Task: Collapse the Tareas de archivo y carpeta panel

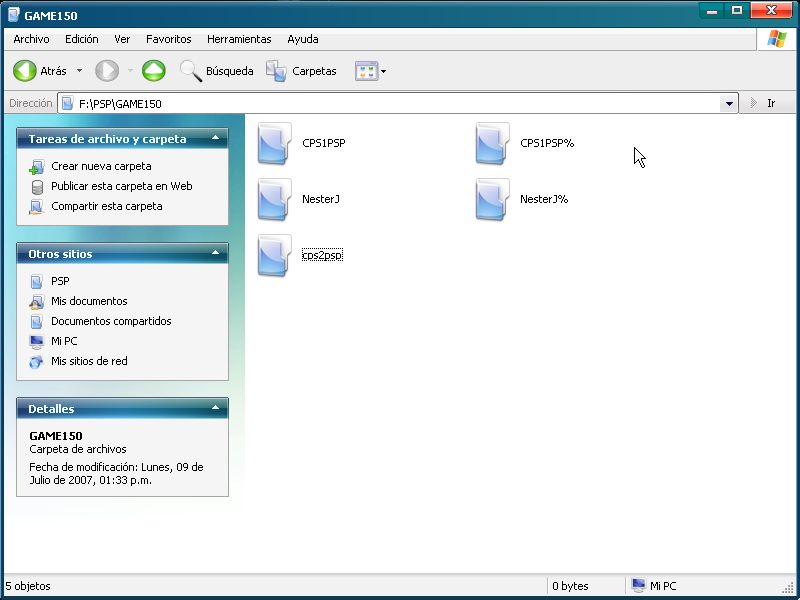Action: click(215, 138)
